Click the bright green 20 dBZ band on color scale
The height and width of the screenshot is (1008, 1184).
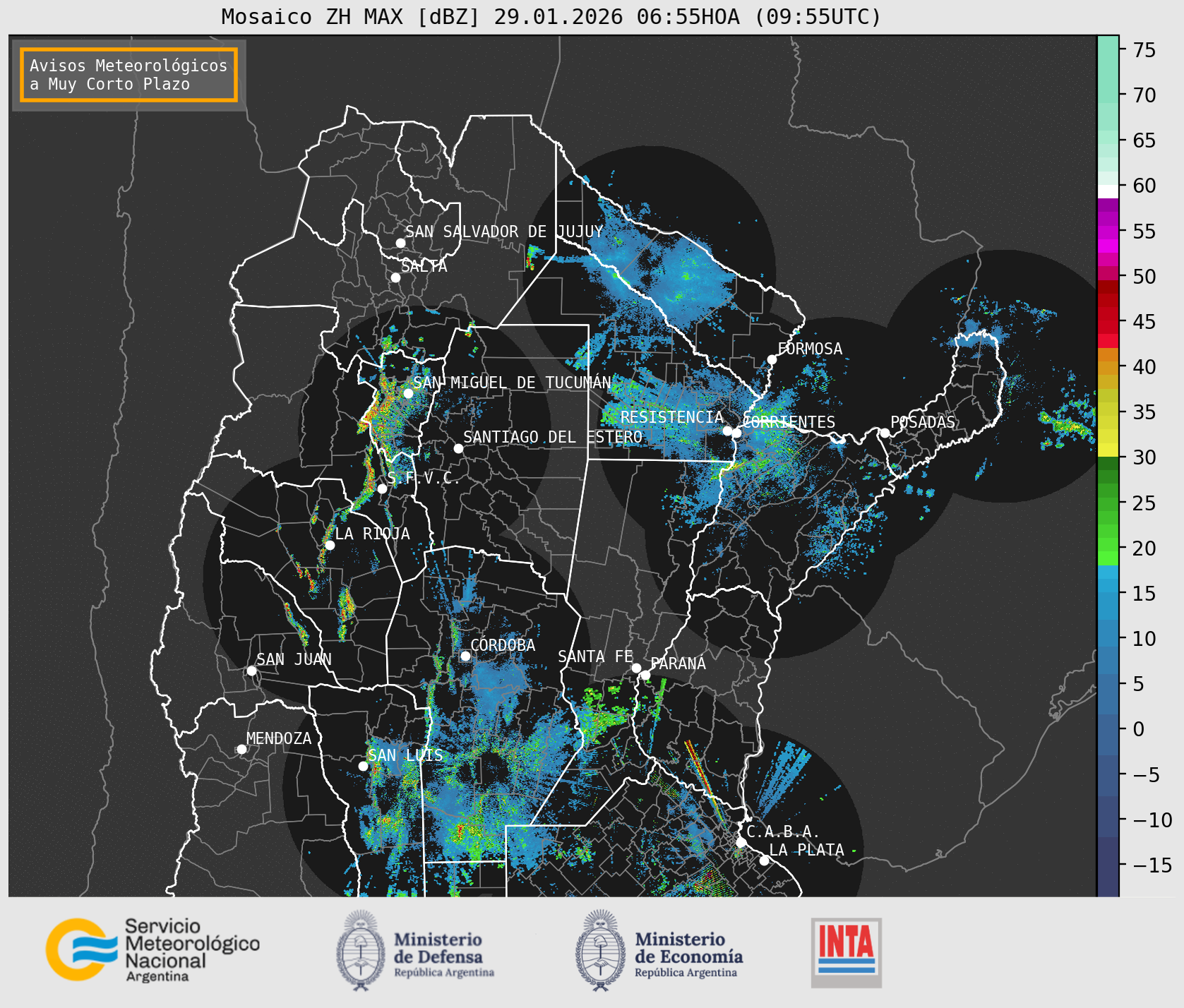pyautogui.click(x=1108, y=557)
